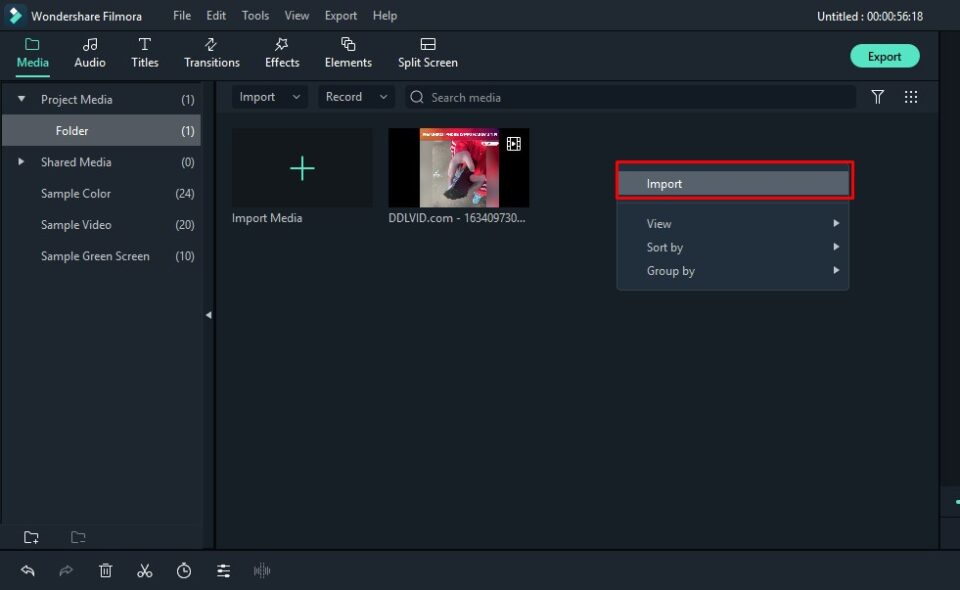Open the Import dropdown
The width and height of the screenshot is (960, 590).
tap(270, 97)
